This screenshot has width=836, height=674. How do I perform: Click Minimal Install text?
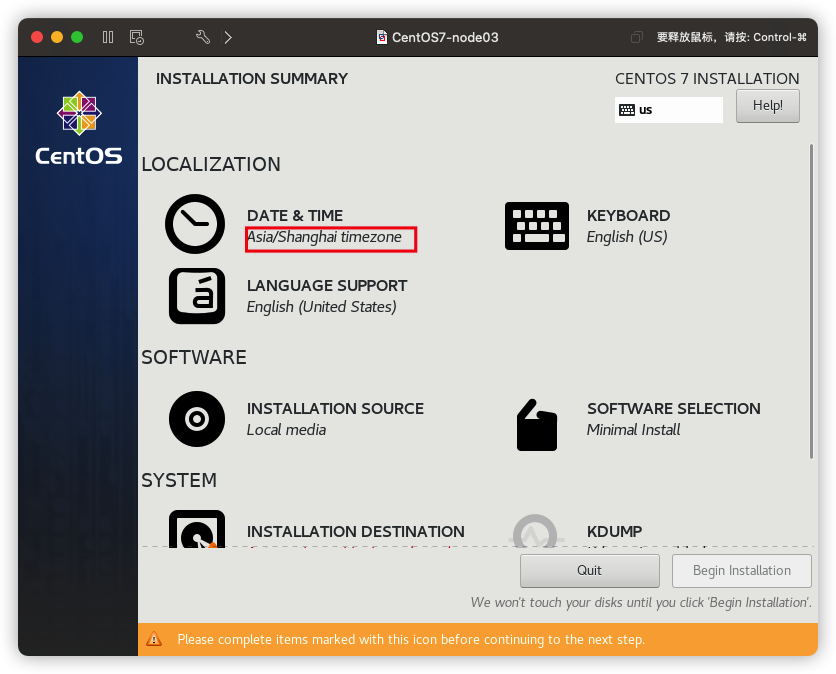[633, 430]
